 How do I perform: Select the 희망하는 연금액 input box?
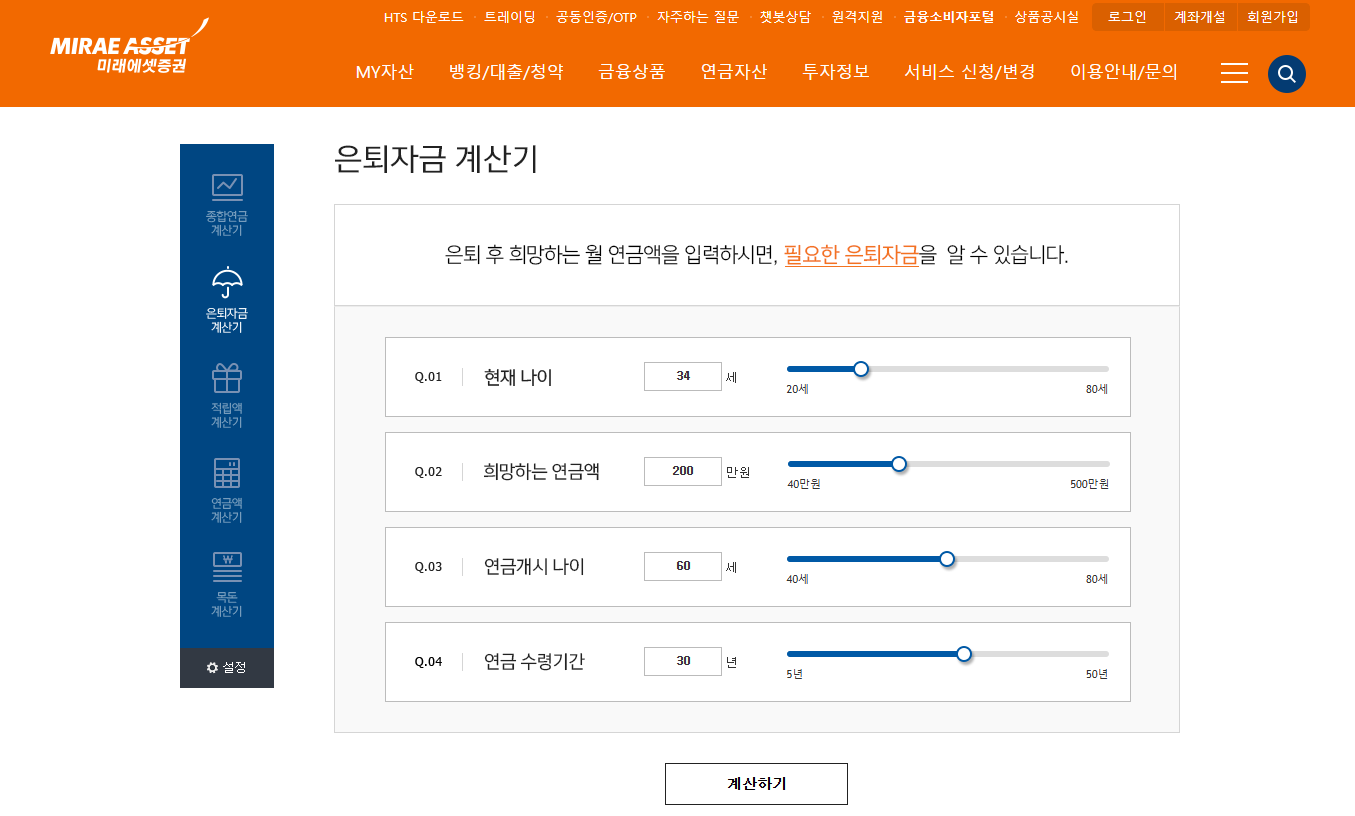tap(682, 471)
